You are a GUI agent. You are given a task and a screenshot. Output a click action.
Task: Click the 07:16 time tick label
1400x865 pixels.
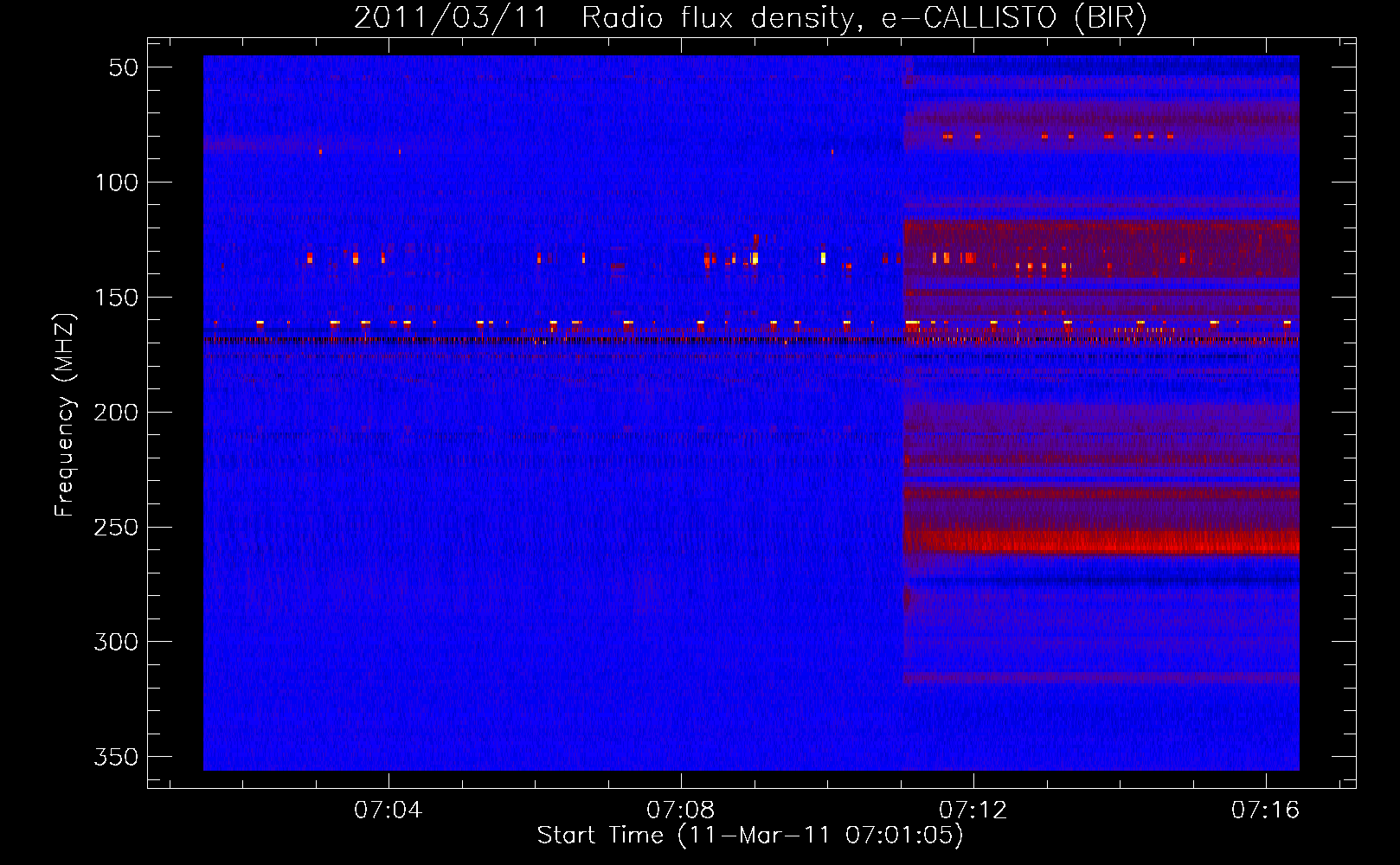[x=1266, y=810]
